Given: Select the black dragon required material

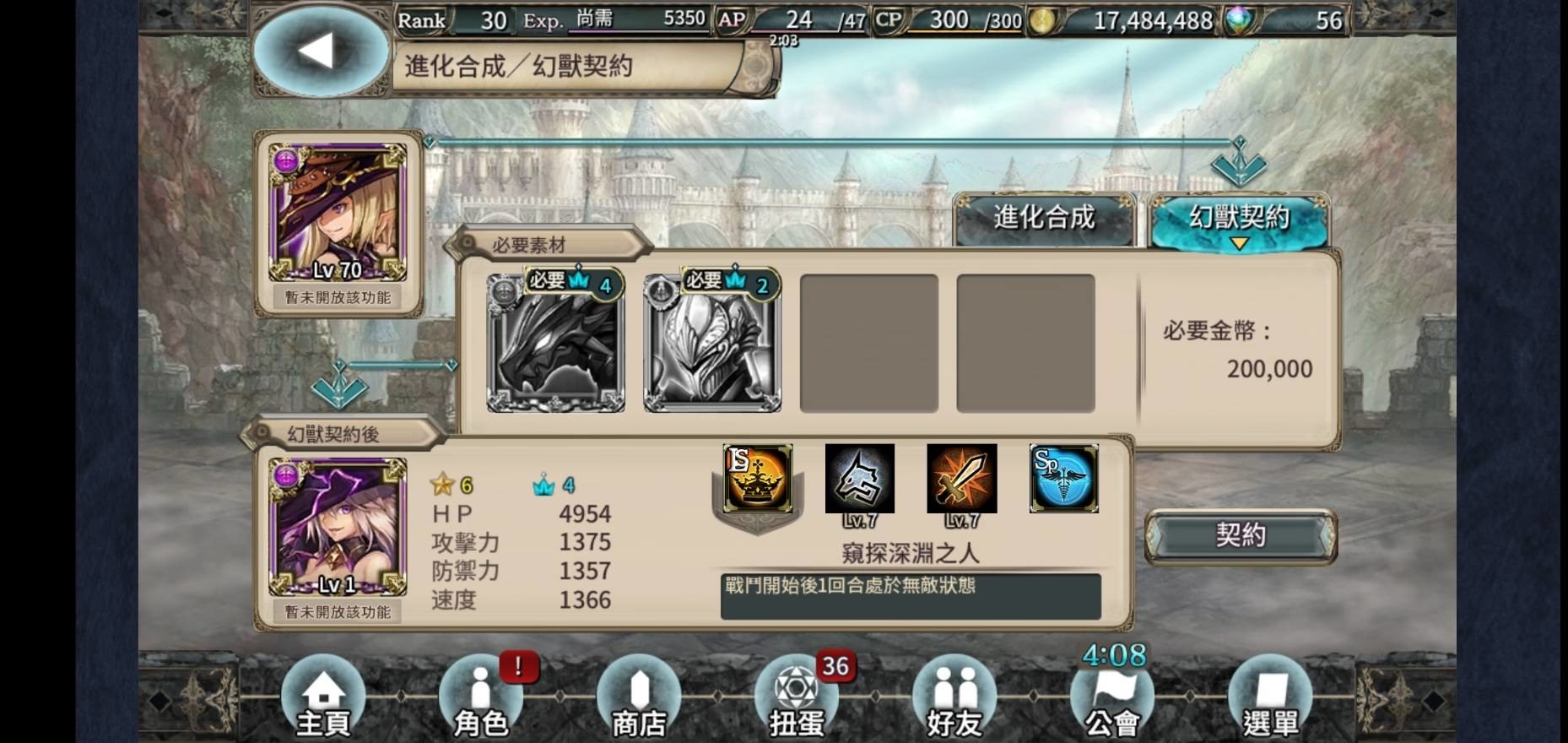Looking at the screenshot, I should (556, 342).
